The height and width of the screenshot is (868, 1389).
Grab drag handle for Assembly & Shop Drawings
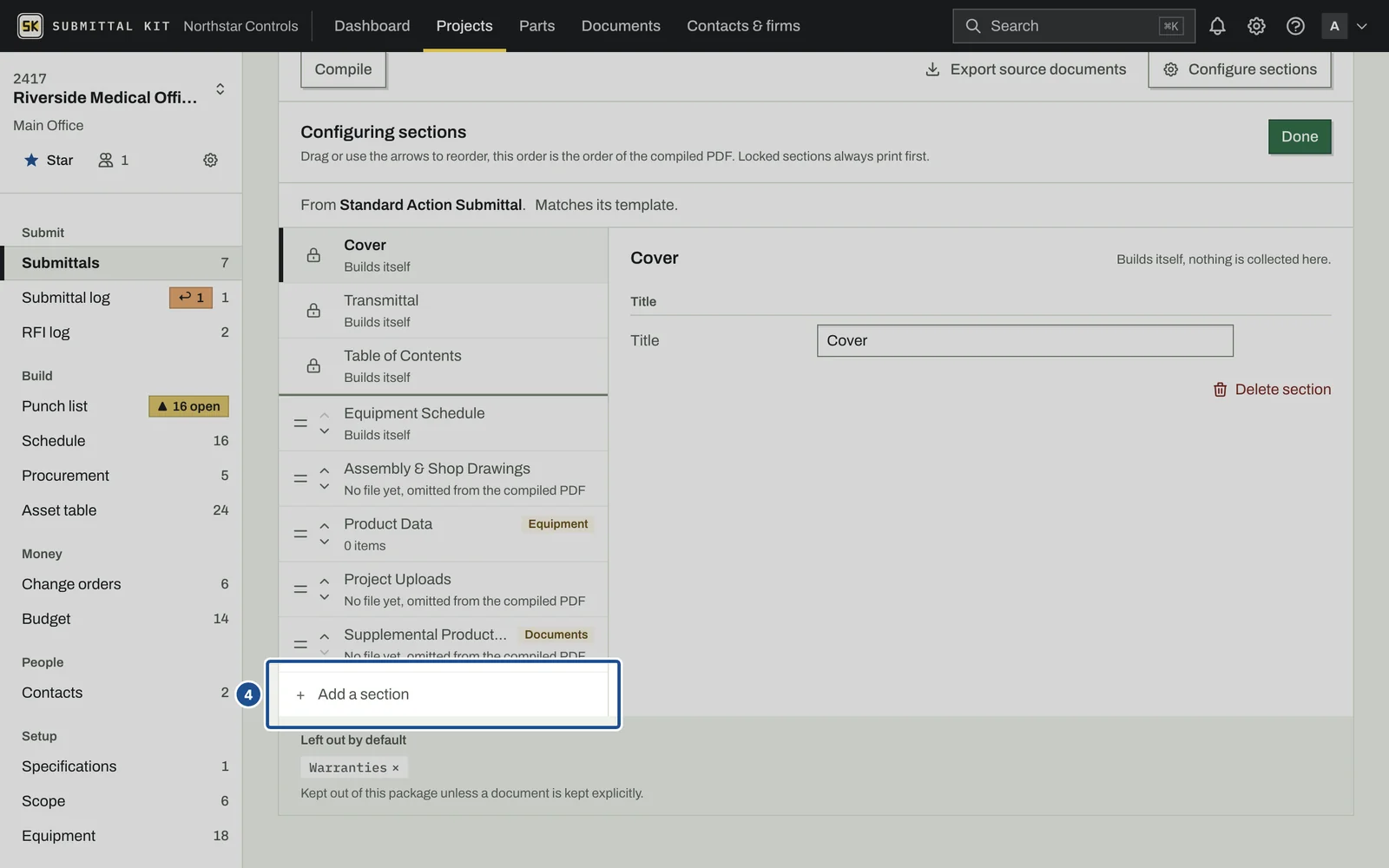coord(300,478)
